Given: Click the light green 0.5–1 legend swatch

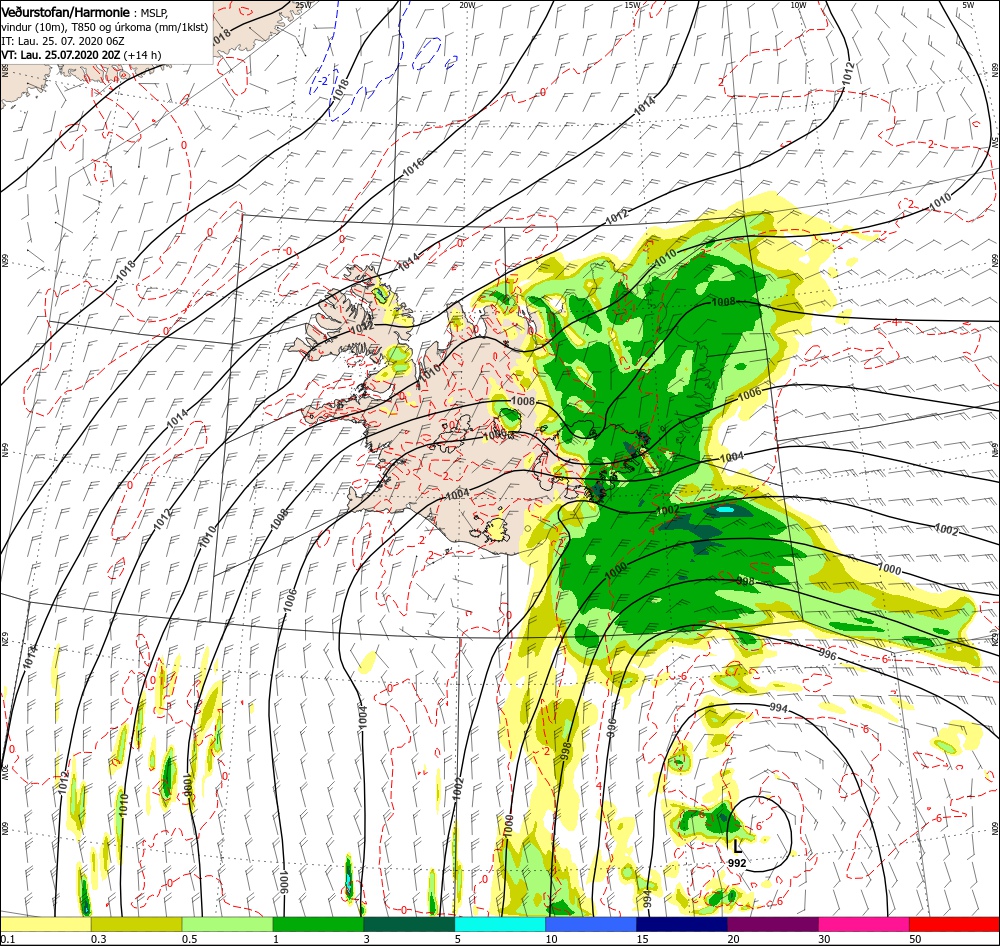Looking at the screenshot, I should 227,924.
